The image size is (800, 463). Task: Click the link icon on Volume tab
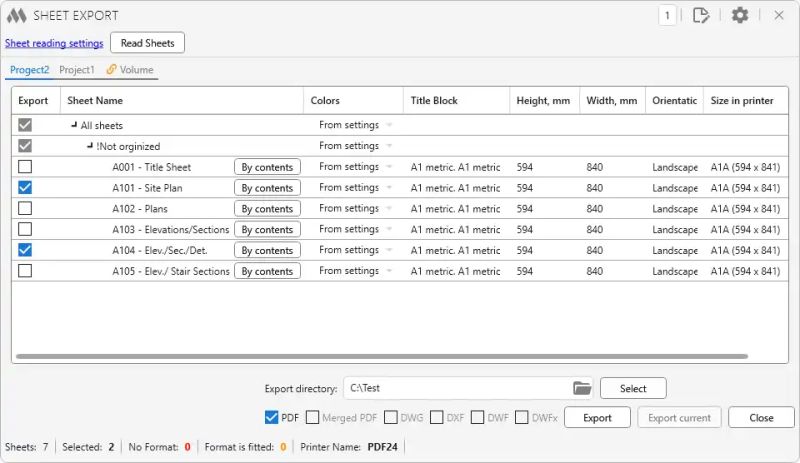point(111,69)
